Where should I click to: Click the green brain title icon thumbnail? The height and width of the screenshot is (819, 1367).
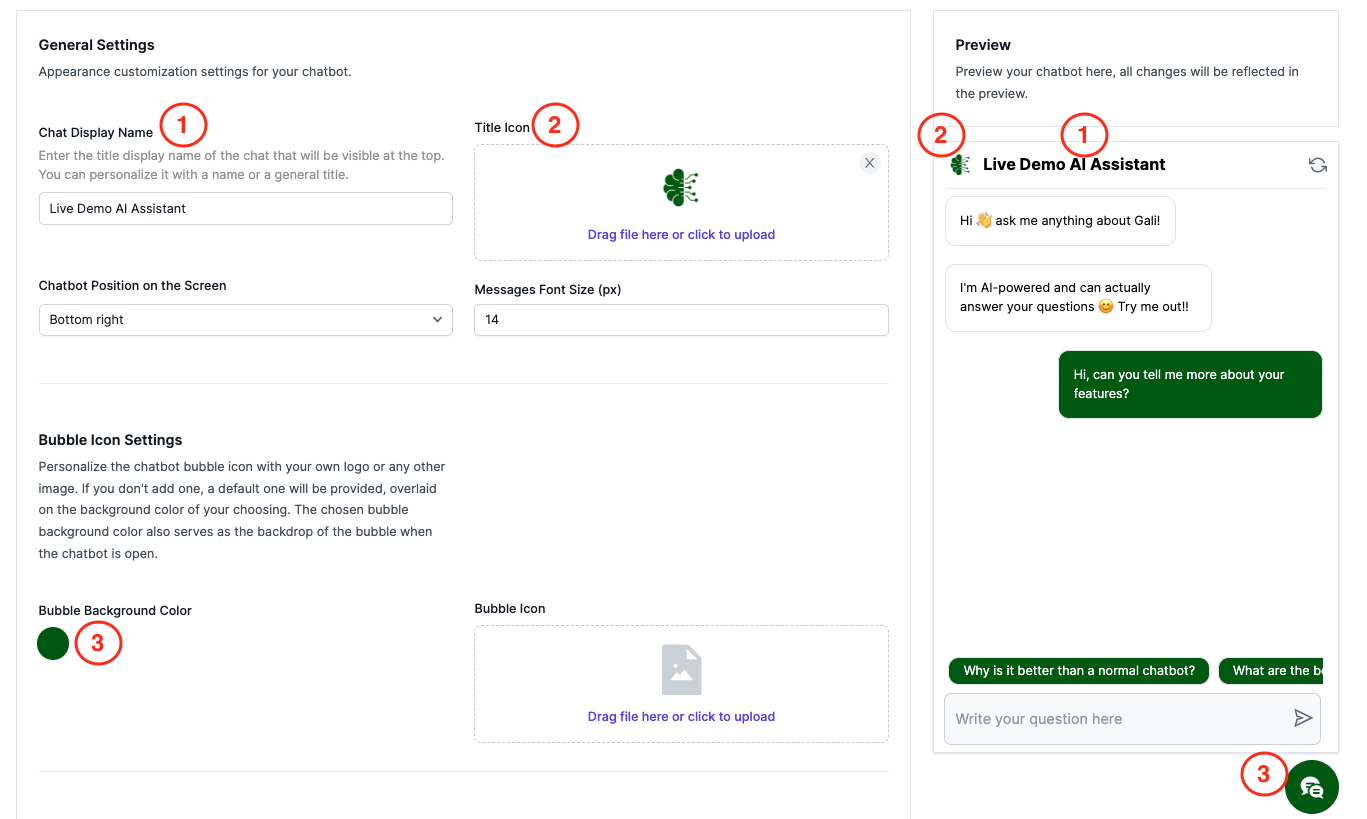[x=680, y=187]
